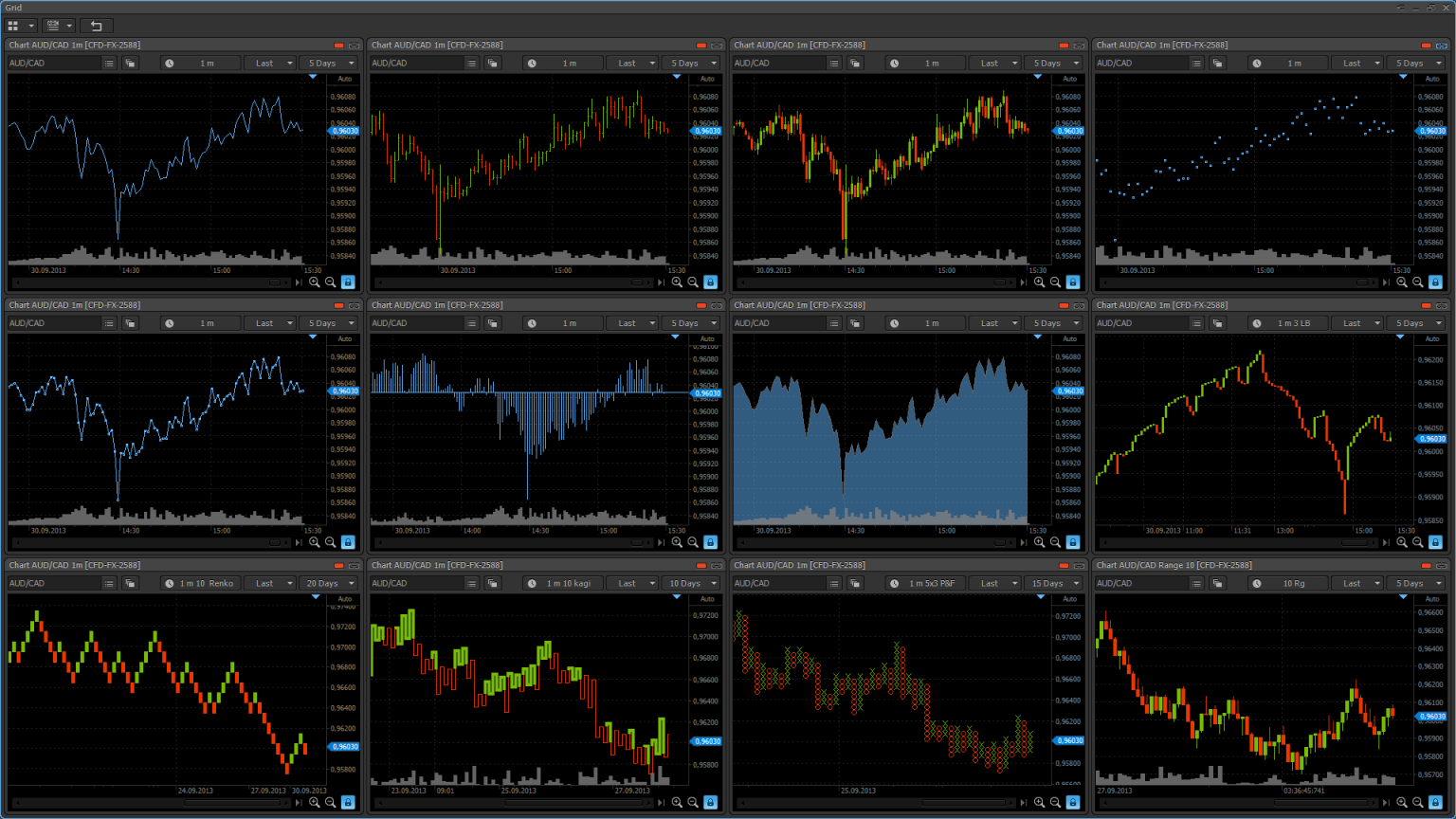Click the link chain icon on the 3 LB chart

[1442, 305]
